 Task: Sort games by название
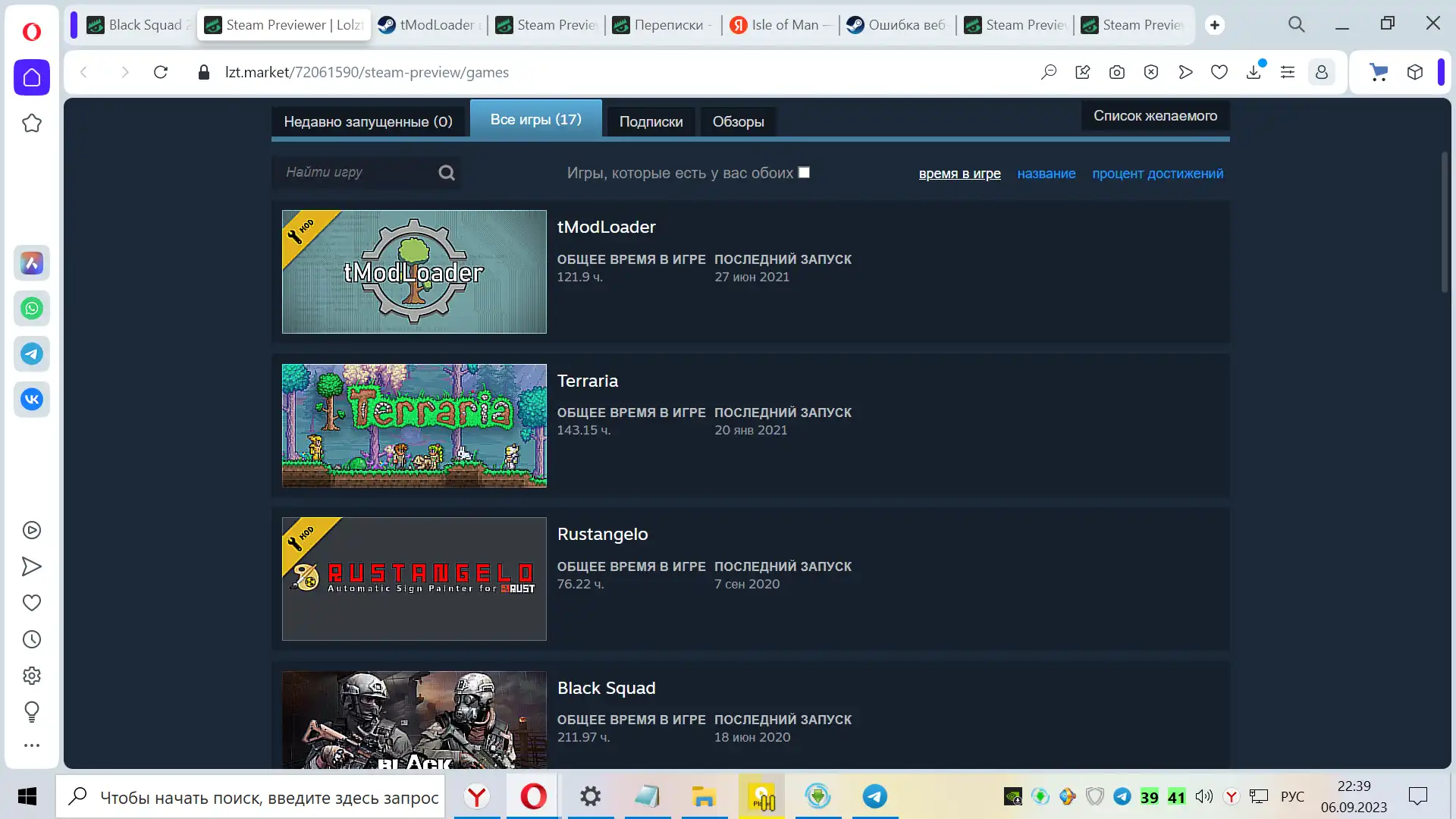pos(1046,174)
